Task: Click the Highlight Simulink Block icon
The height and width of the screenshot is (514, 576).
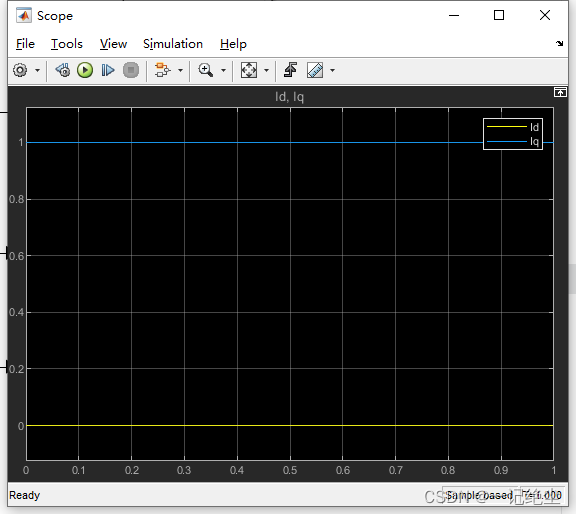Action: tap(162, 70)
